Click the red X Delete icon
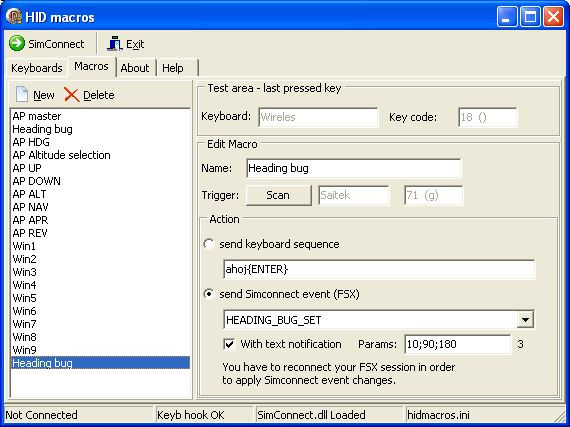 [x=72, y=95]
